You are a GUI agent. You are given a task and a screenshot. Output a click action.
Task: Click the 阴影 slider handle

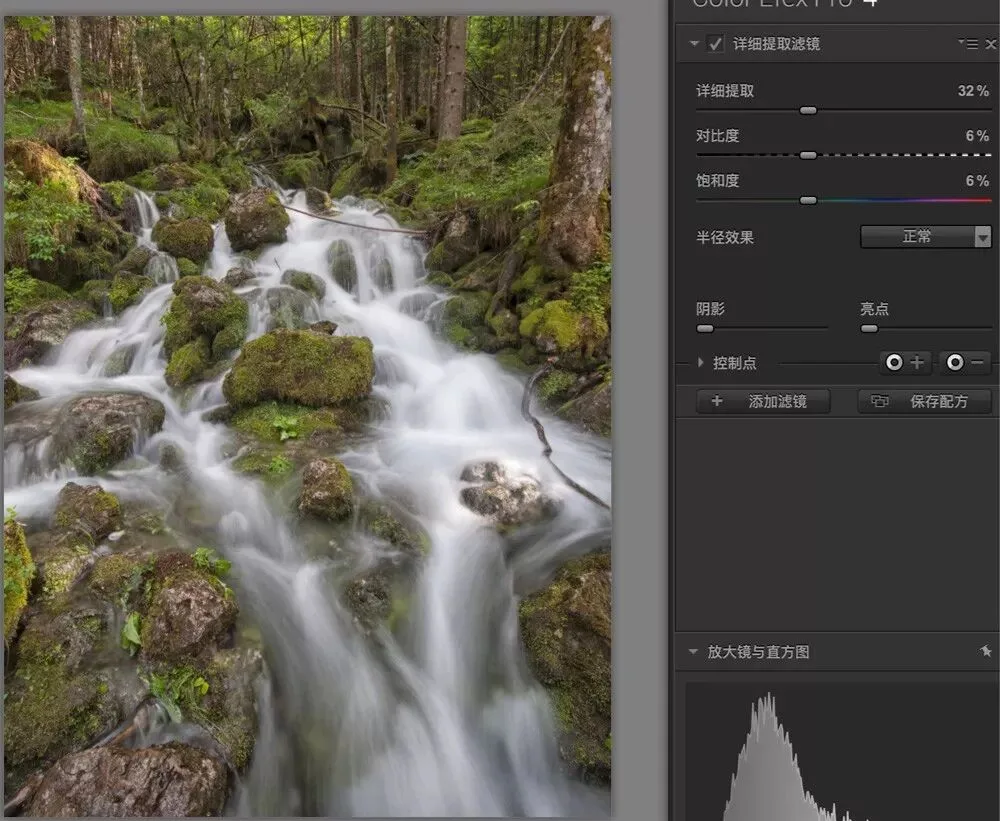coord(705,329)
